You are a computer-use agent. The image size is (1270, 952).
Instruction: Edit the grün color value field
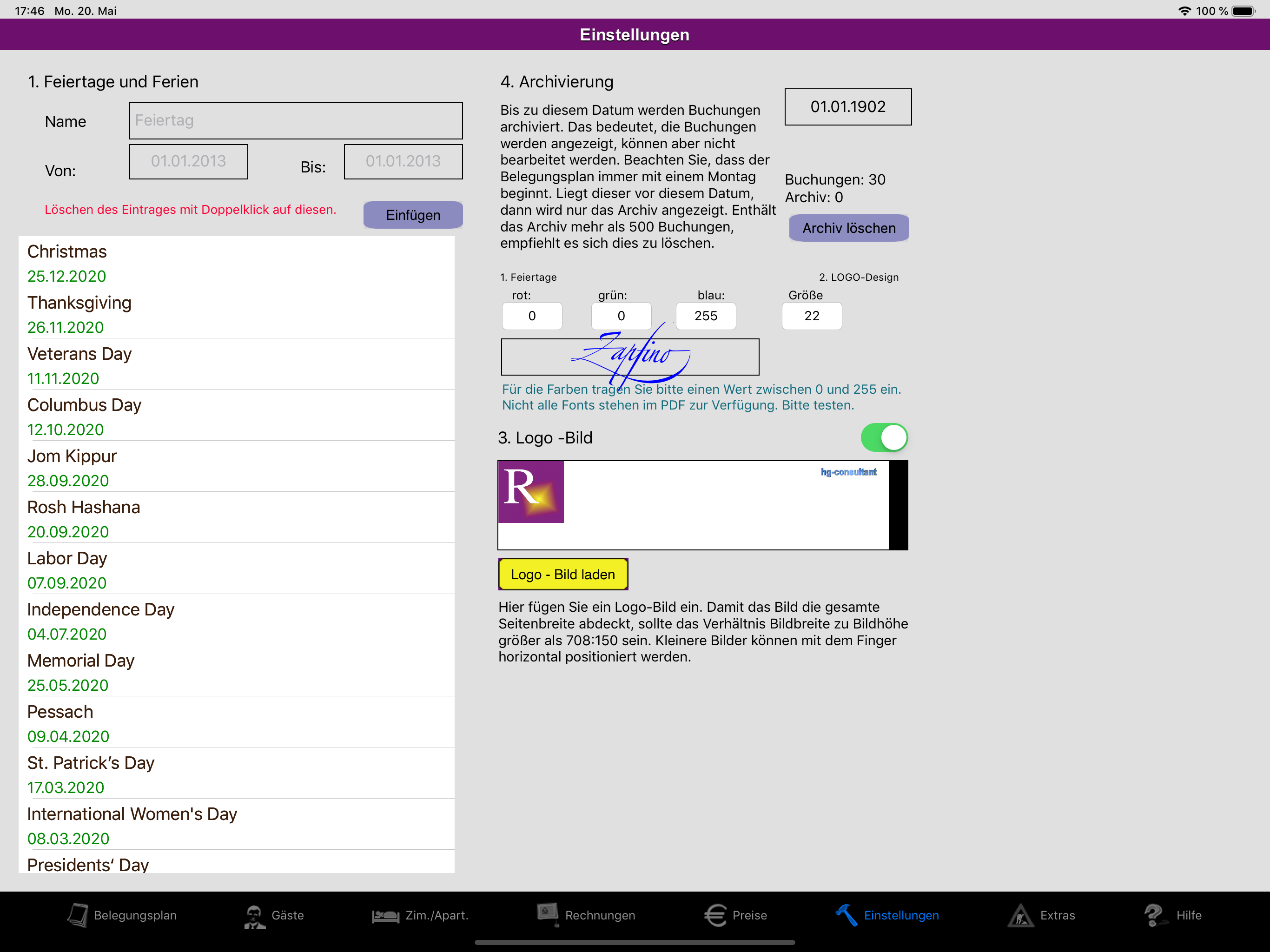point(621,316)
